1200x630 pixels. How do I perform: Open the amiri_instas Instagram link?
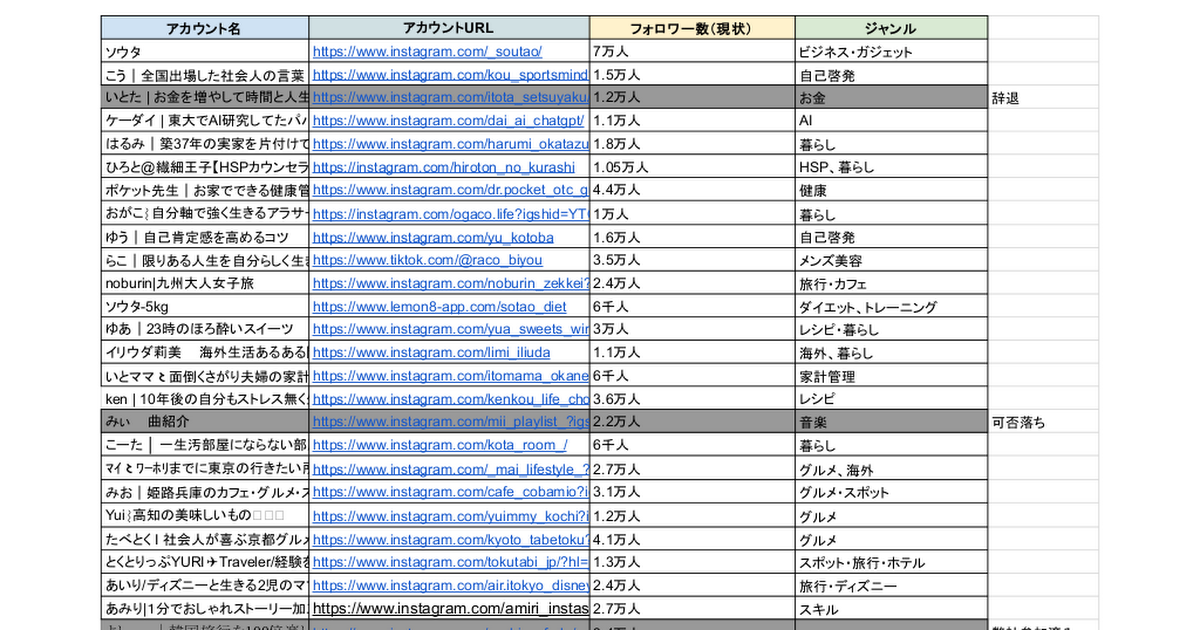pyautogui.click(x=451, y=608)
